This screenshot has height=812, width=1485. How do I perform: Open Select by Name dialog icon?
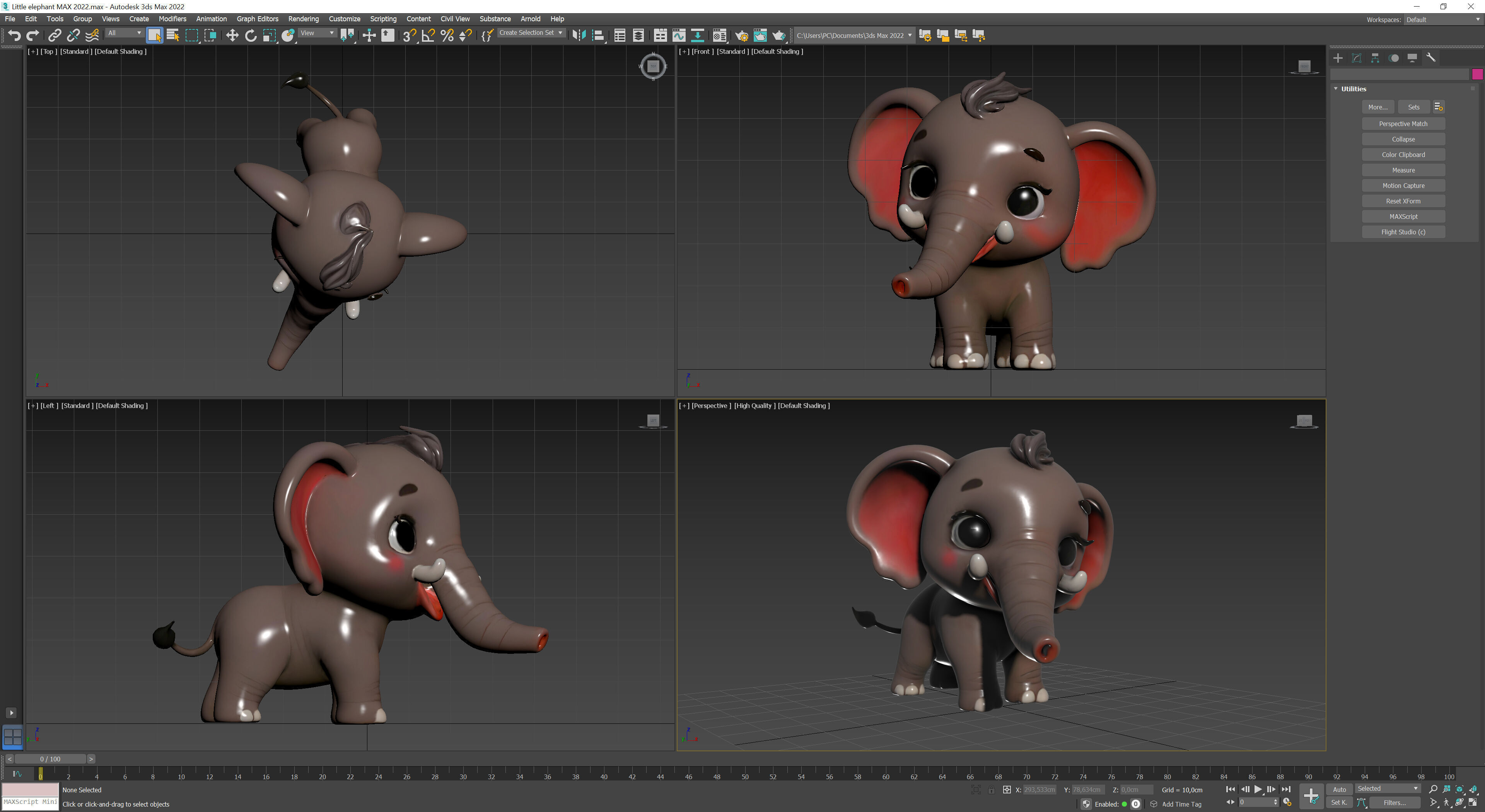click(x=173, y=36)
